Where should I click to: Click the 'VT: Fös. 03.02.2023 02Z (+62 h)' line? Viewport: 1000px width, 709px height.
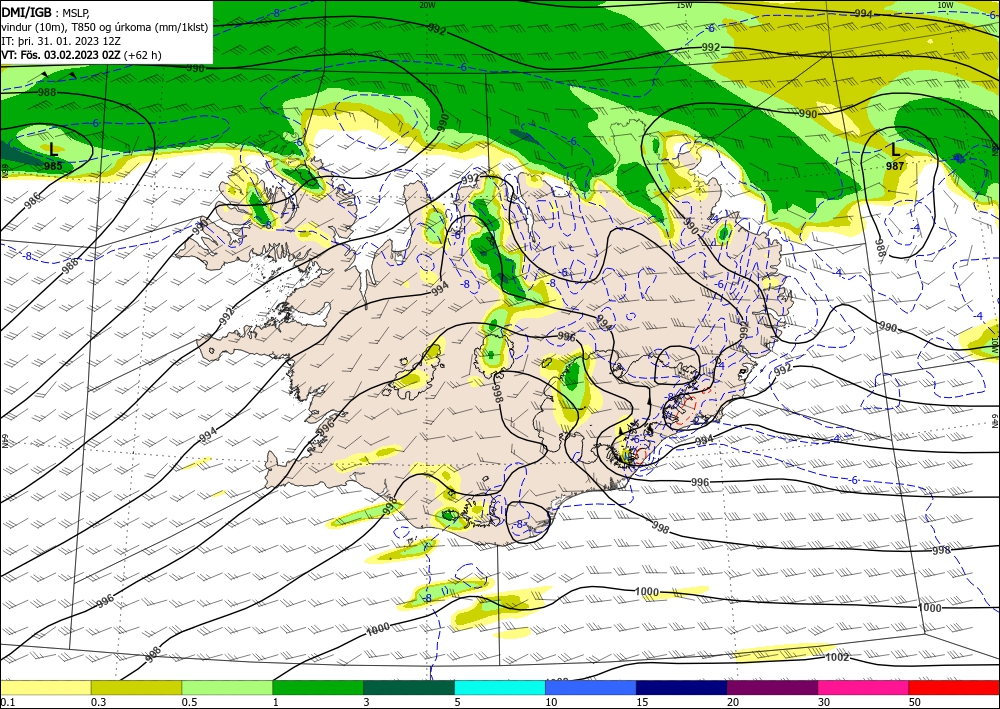(x=82, y=55)
